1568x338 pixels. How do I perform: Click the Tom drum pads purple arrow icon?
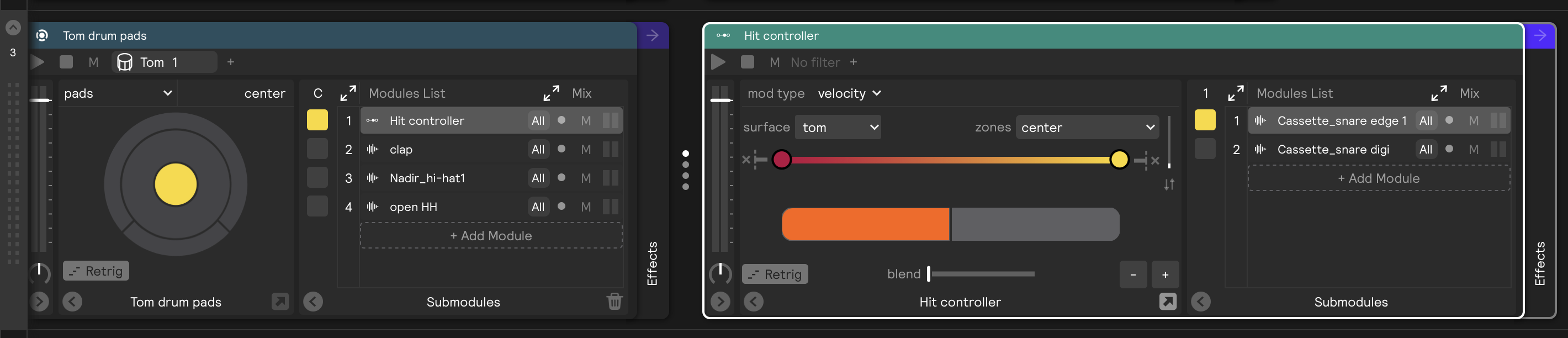pos(653,35)
